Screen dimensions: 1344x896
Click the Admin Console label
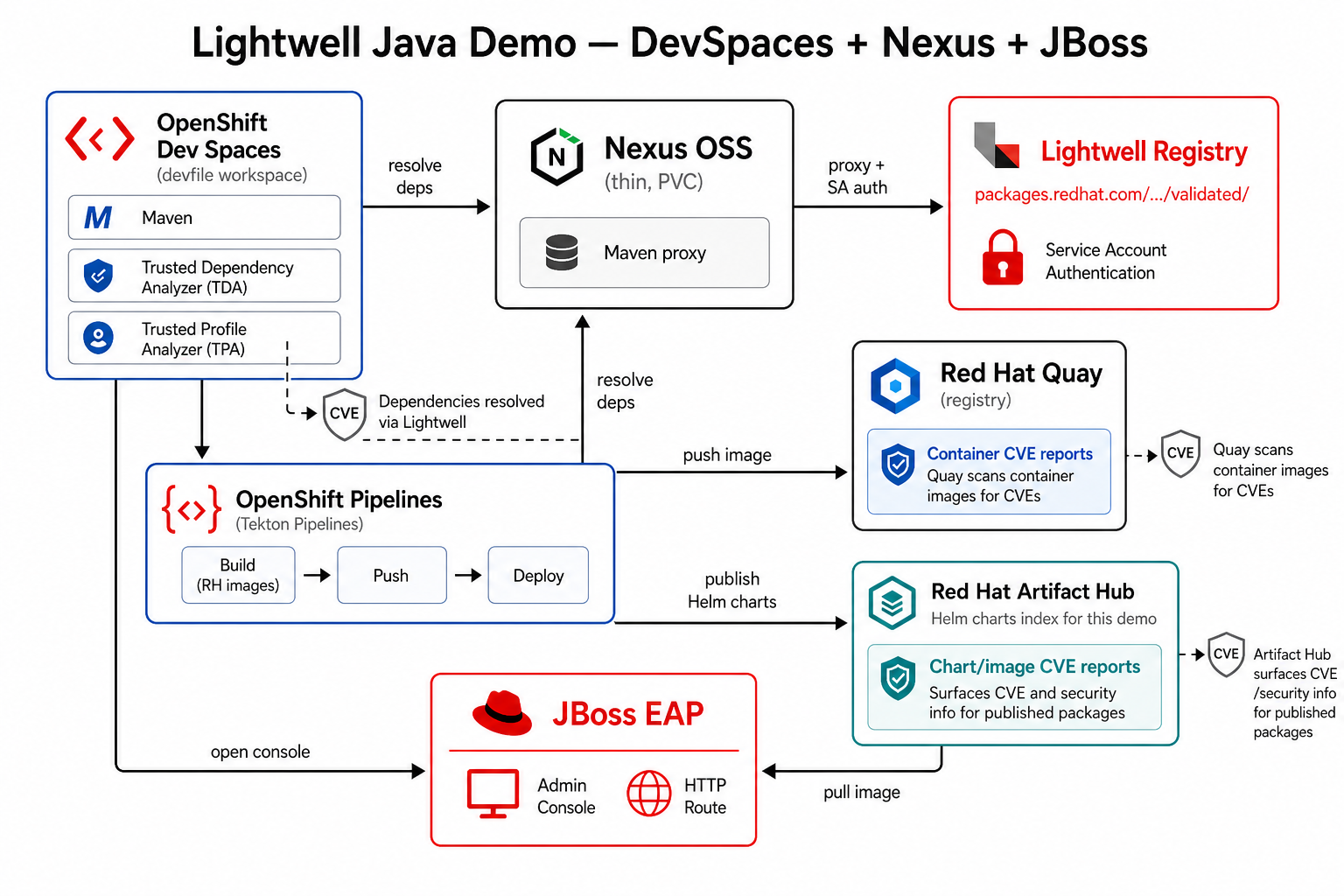566,796
